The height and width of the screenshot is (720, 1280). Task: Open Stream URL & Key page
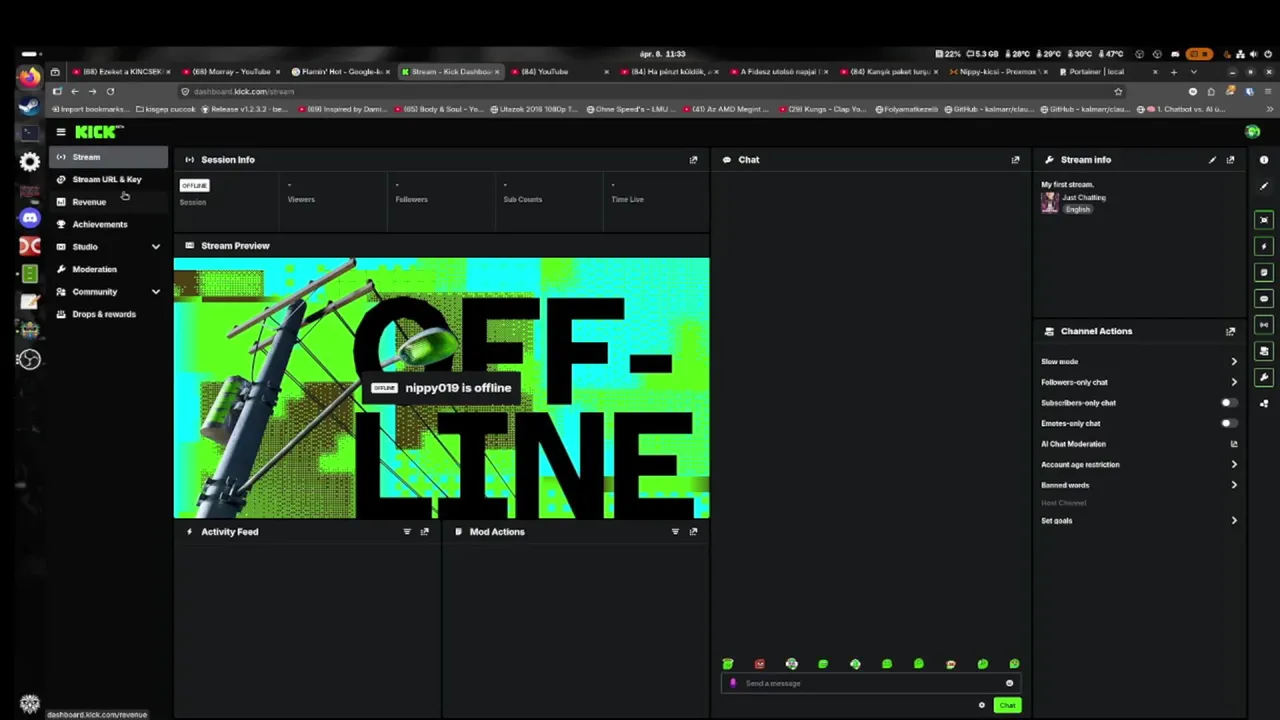pos(108,180)
